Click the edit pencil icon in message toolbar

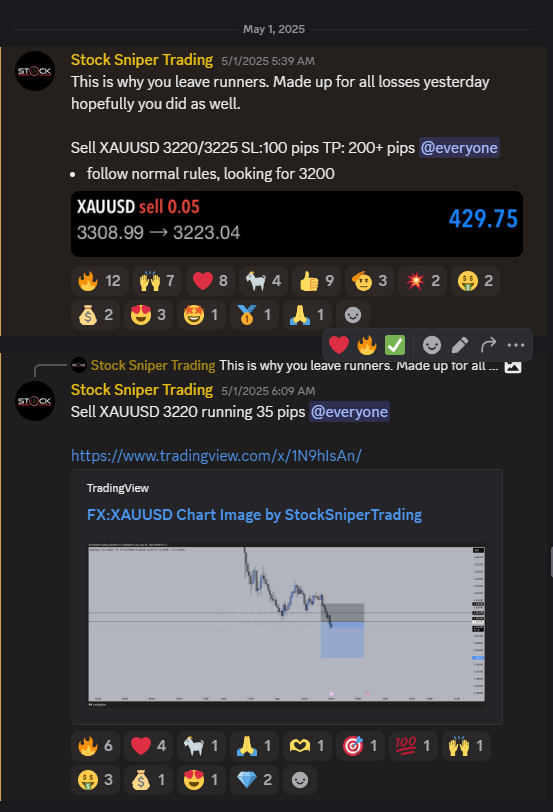pyautogui.click(x=460, y=345)
